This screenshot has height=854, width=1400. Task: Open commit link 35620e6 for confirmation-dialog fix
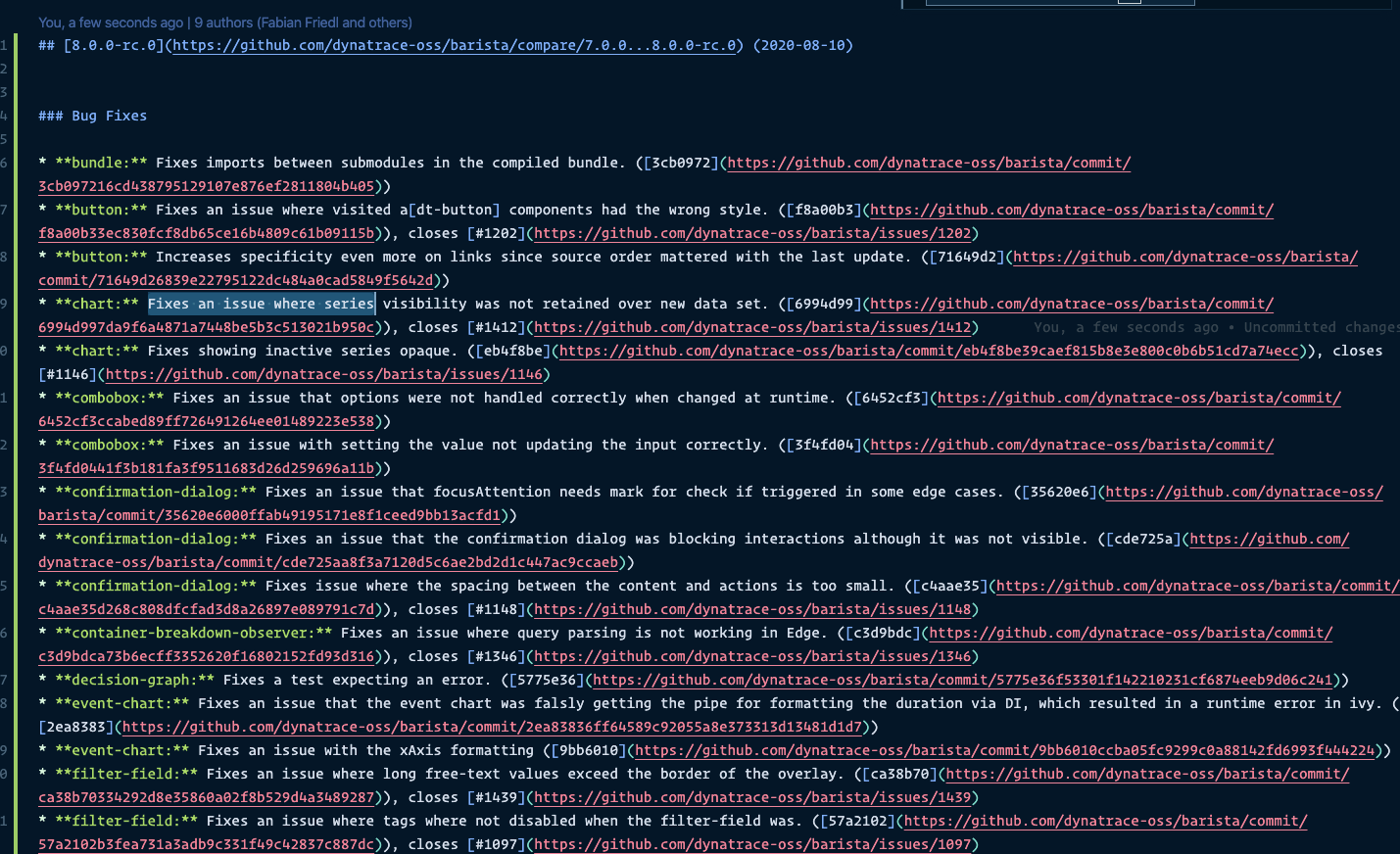(1244, 492)
